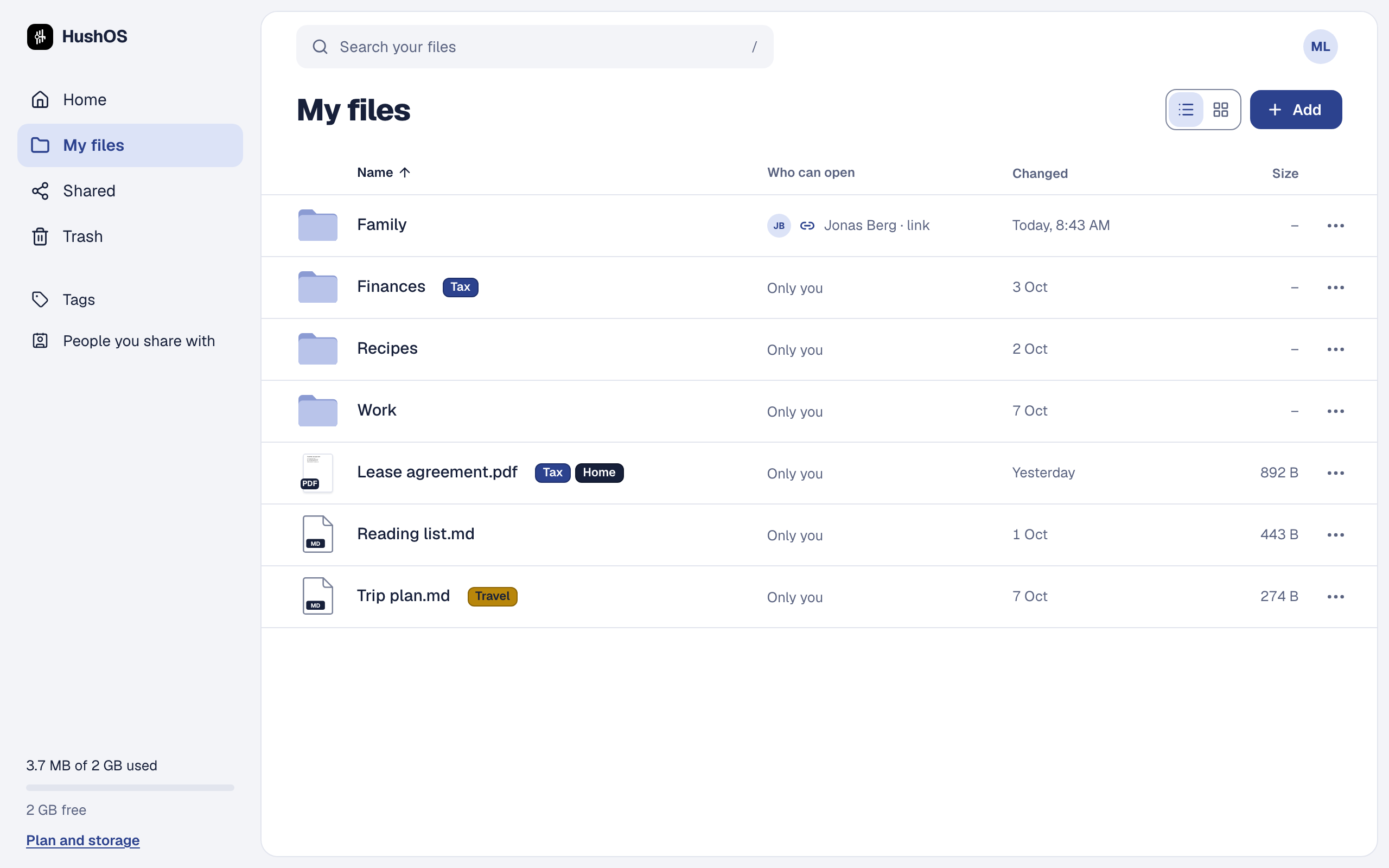The height and width of the screenshot is (868, 1389).
Task: Open more options for Finances folder
Action: pyautogui.click(x=1336, y=288)
